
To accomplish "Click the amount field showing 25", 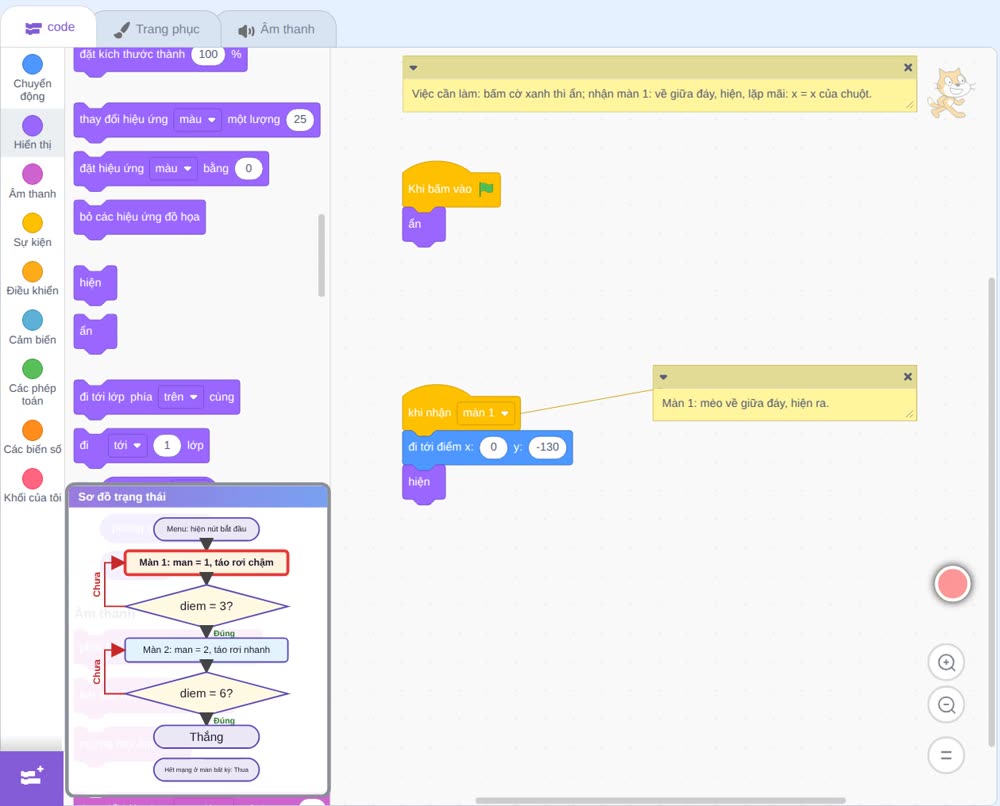I will 300,119.
